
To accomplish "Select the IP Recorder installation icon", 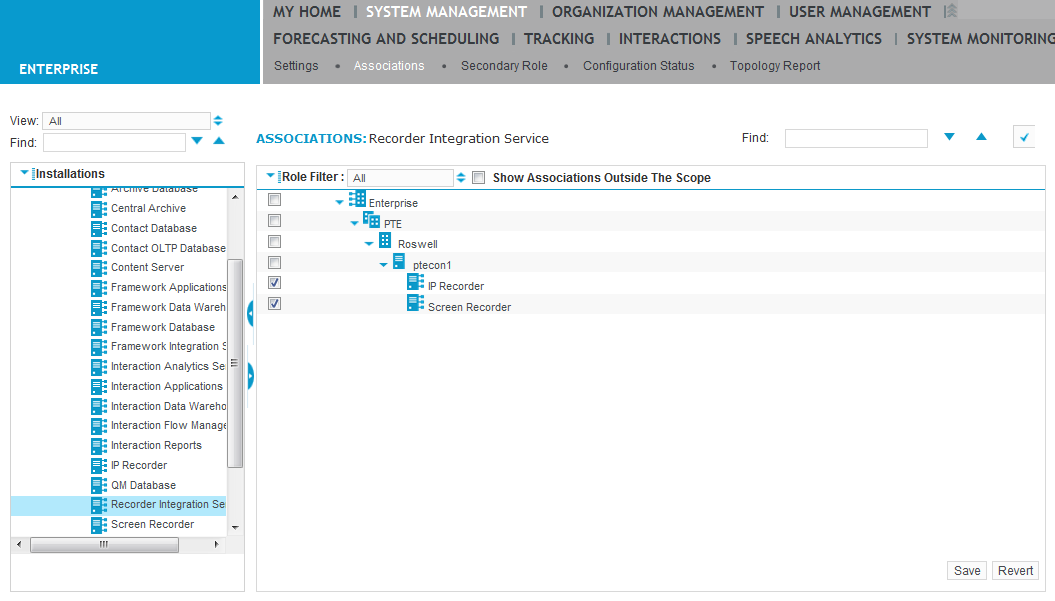I will pos(99,465).
